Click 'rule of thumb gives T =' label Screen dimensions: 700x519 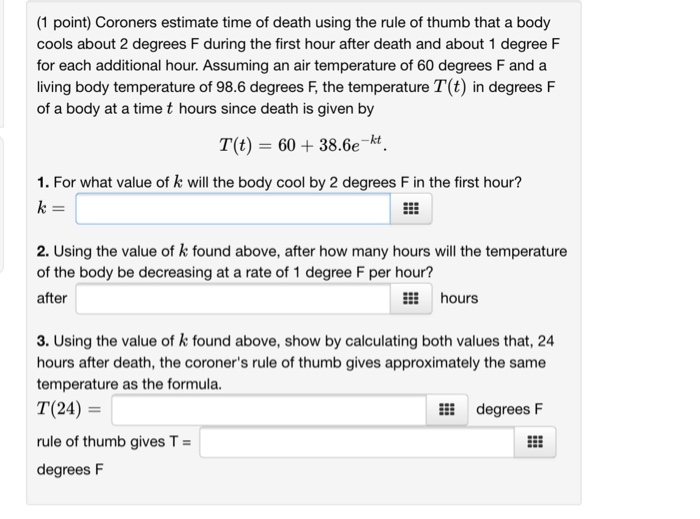pos(115,441)
